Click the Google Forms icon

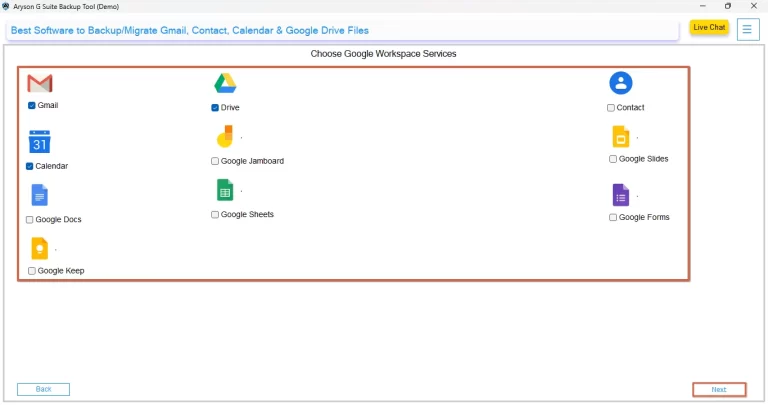pyautogui.click(x=621, y=195)
